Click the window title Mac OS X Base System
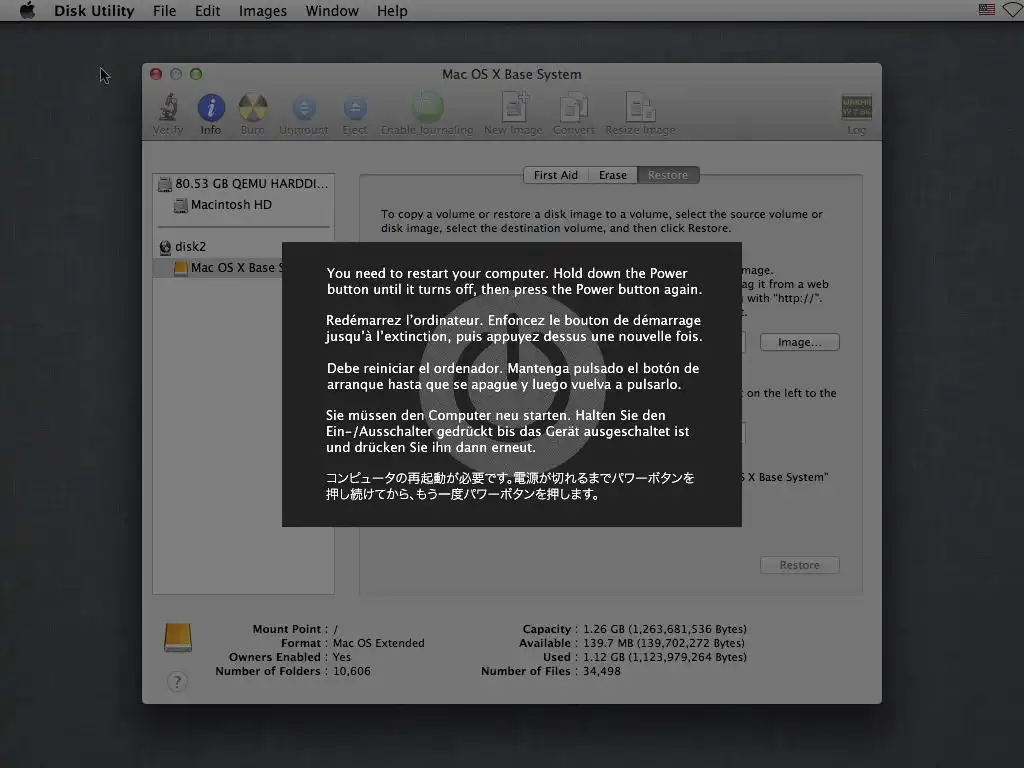1024x768 pixels. click(511, 74)
